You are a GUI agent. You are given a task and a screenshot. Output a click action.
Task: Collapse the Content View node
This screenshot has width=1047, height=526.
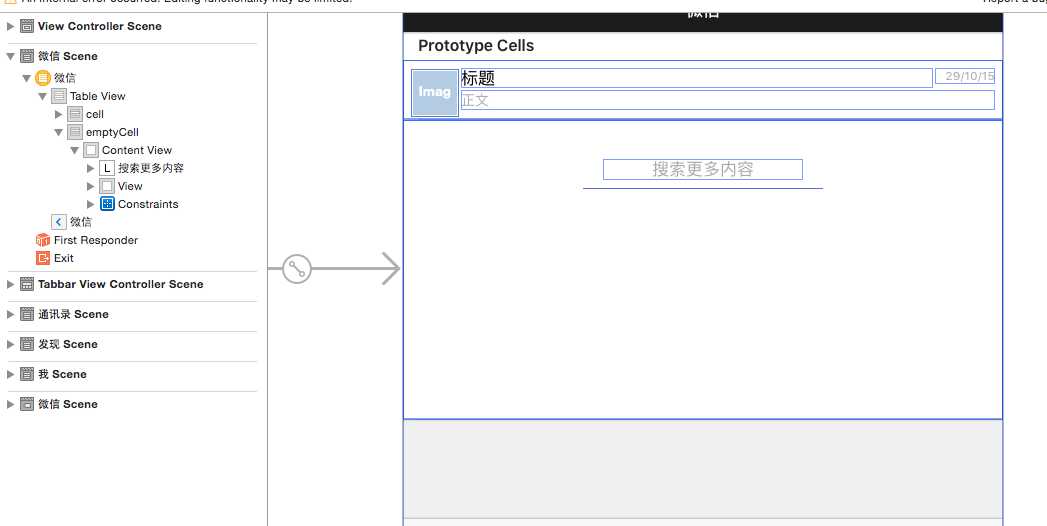(x=74, y=150)
